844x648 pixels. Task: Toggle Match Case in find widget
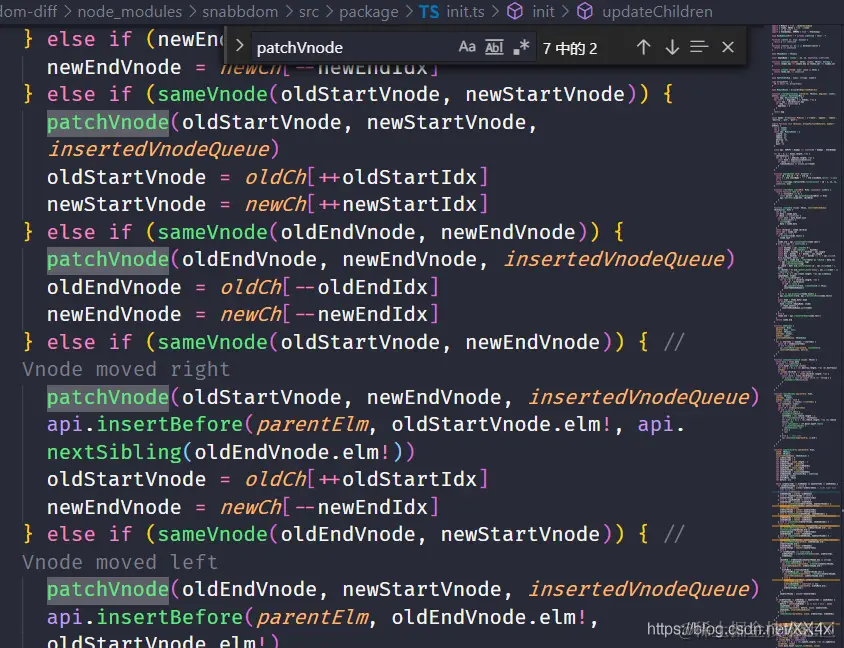click(467, 47)
